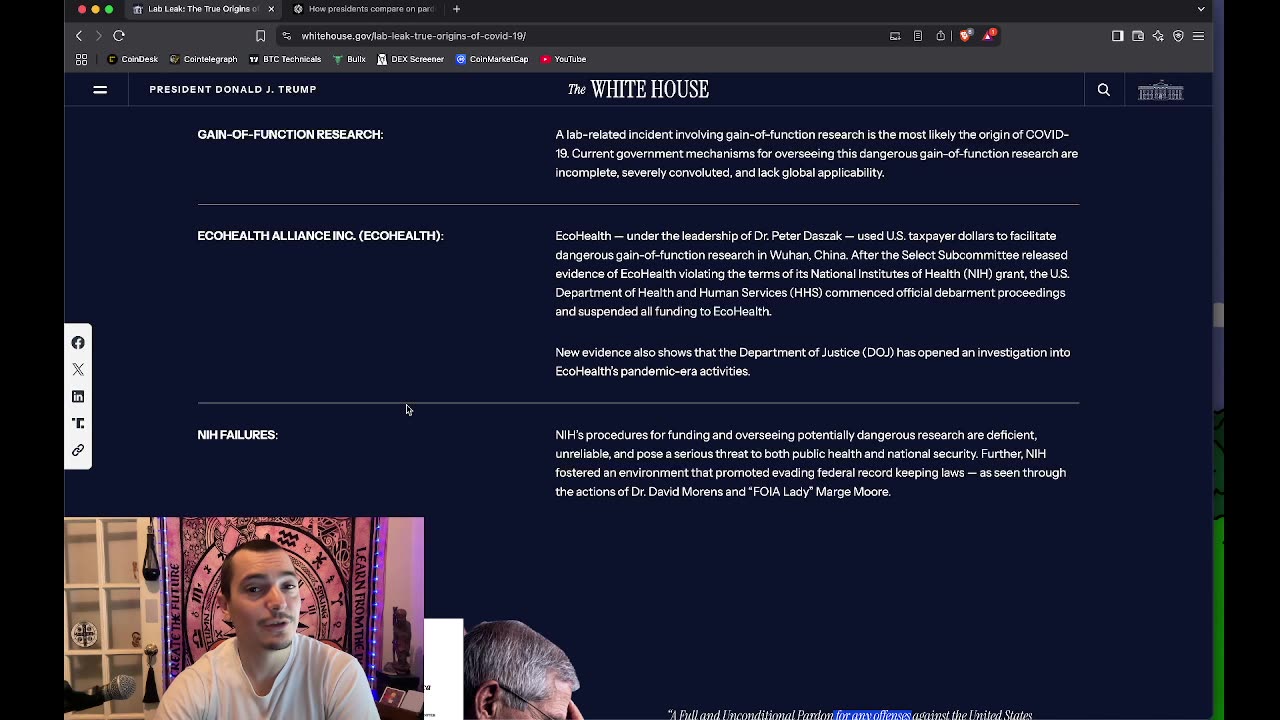The image size is (1280, 720).
Task: Copy the page link via the chain icon
Action: coord(78,451)
